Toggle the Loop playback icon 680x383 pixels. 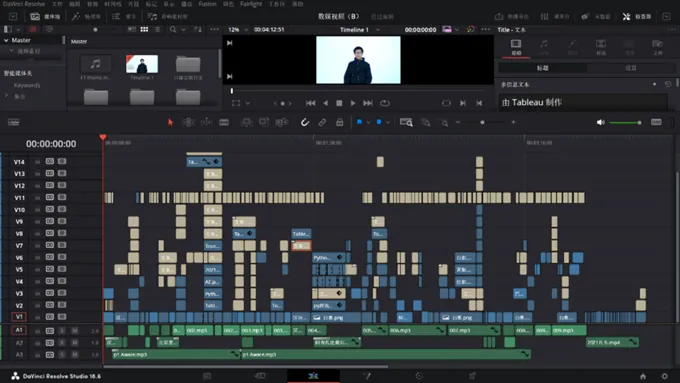point(385,103)
